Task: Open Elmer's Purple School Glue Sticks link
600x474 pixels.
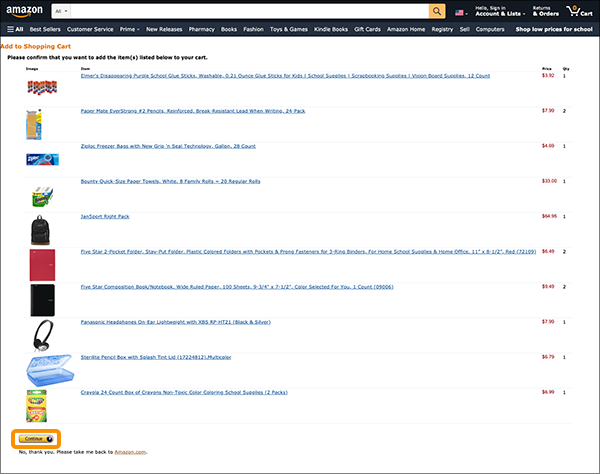Action: [x=285, y=76]
